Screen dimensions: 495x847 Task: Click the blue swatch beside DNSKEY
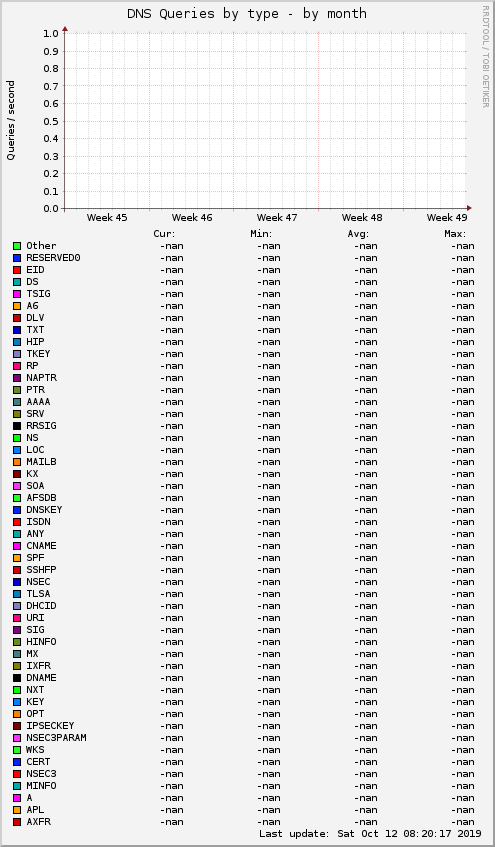pos(17,510)
